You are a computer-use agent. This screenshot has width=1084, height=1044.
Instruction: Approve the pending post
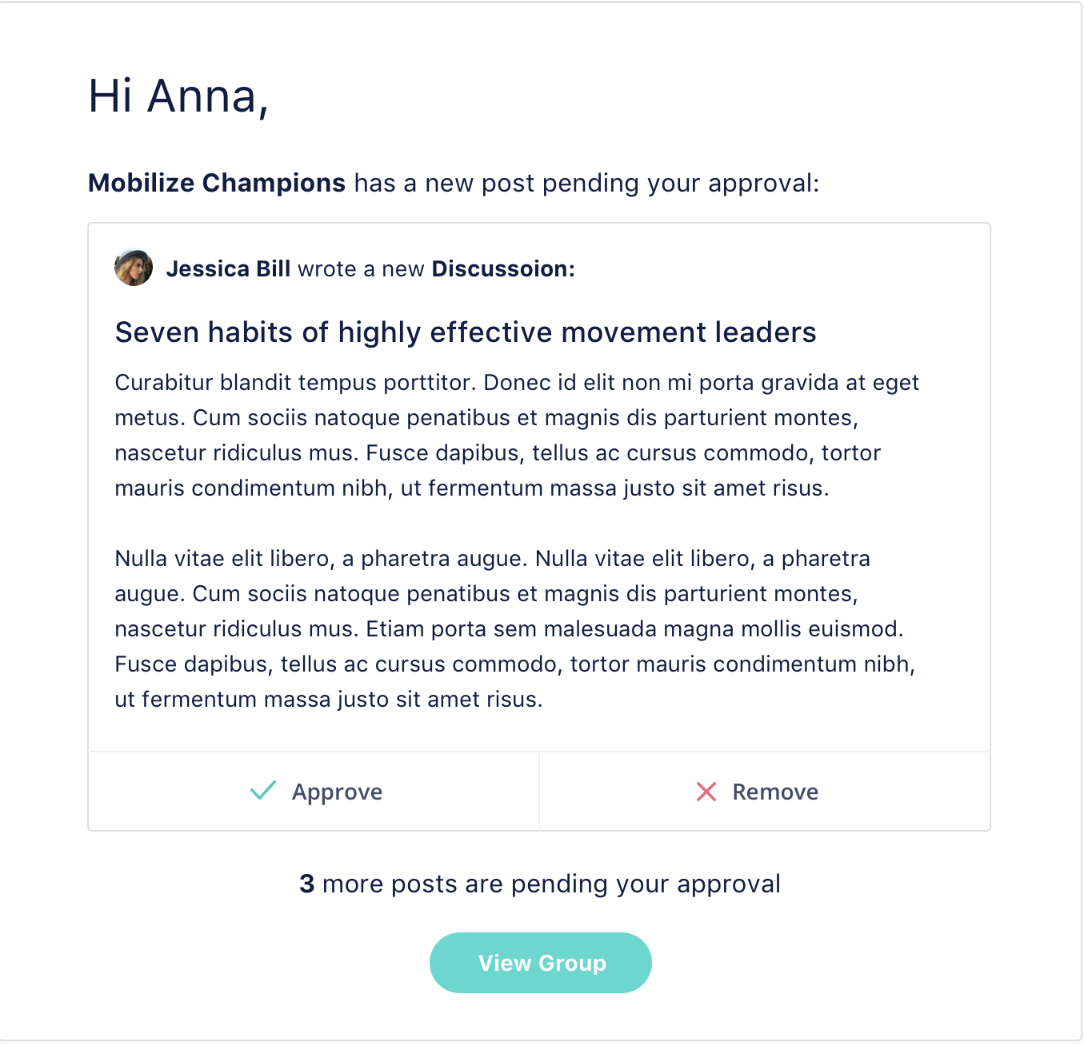tap(313, 791)
